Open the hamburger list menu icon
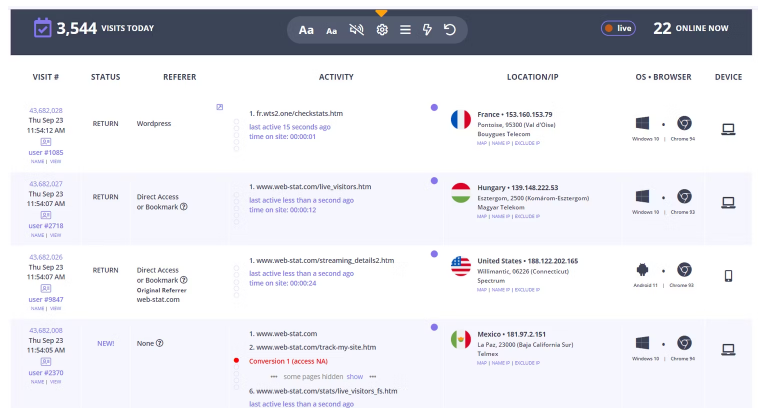This screenshot has height=413, width=773. (405, 30)
